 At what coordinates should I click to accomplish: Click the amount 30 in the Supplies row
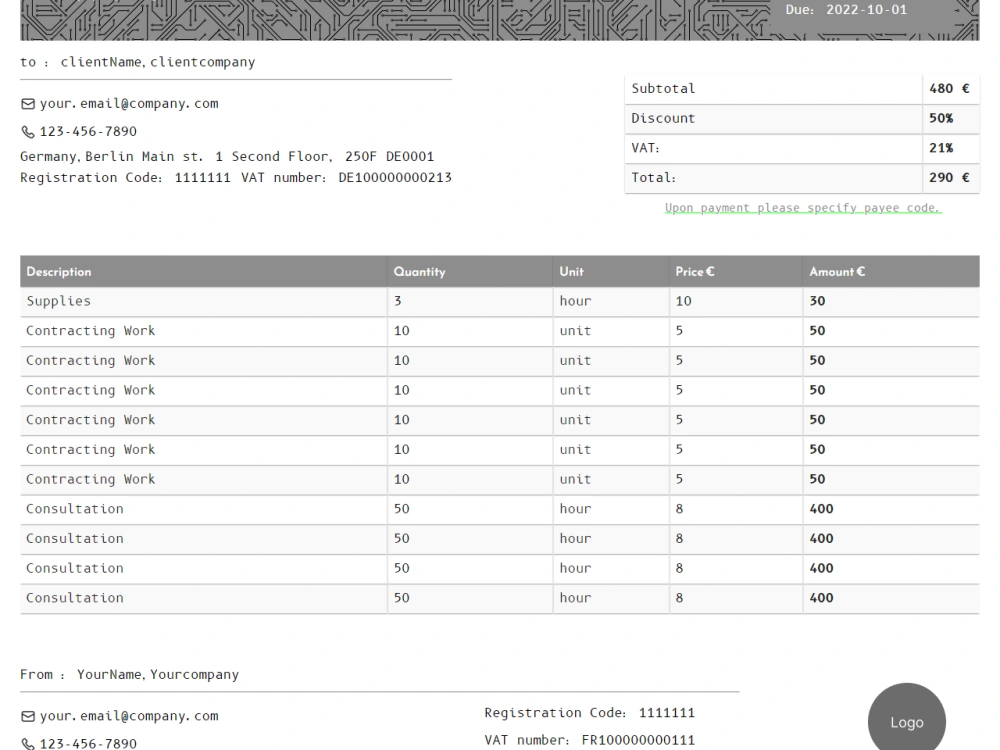817,301
